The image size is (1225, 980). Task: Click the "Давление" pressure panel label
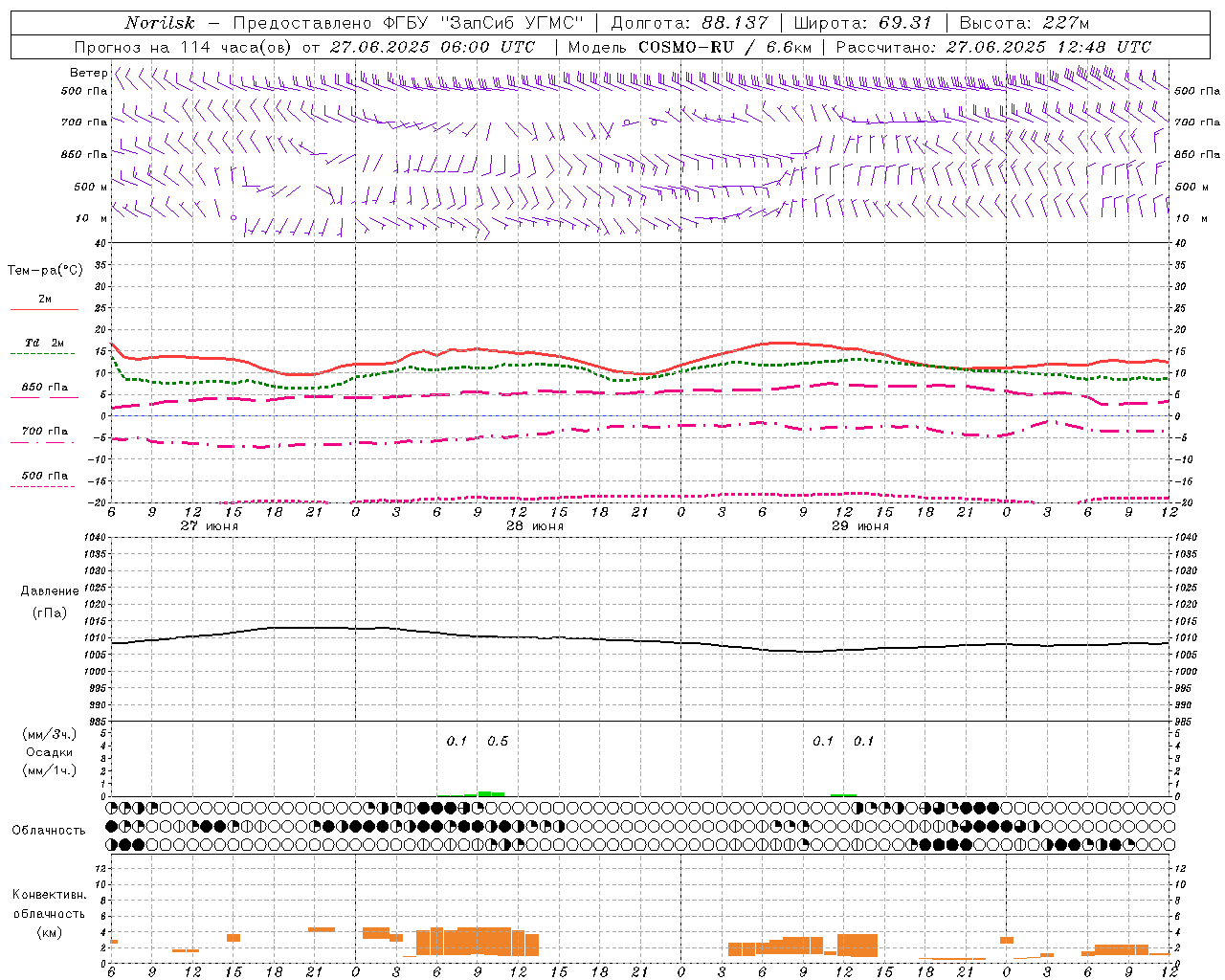click(50, 591)
